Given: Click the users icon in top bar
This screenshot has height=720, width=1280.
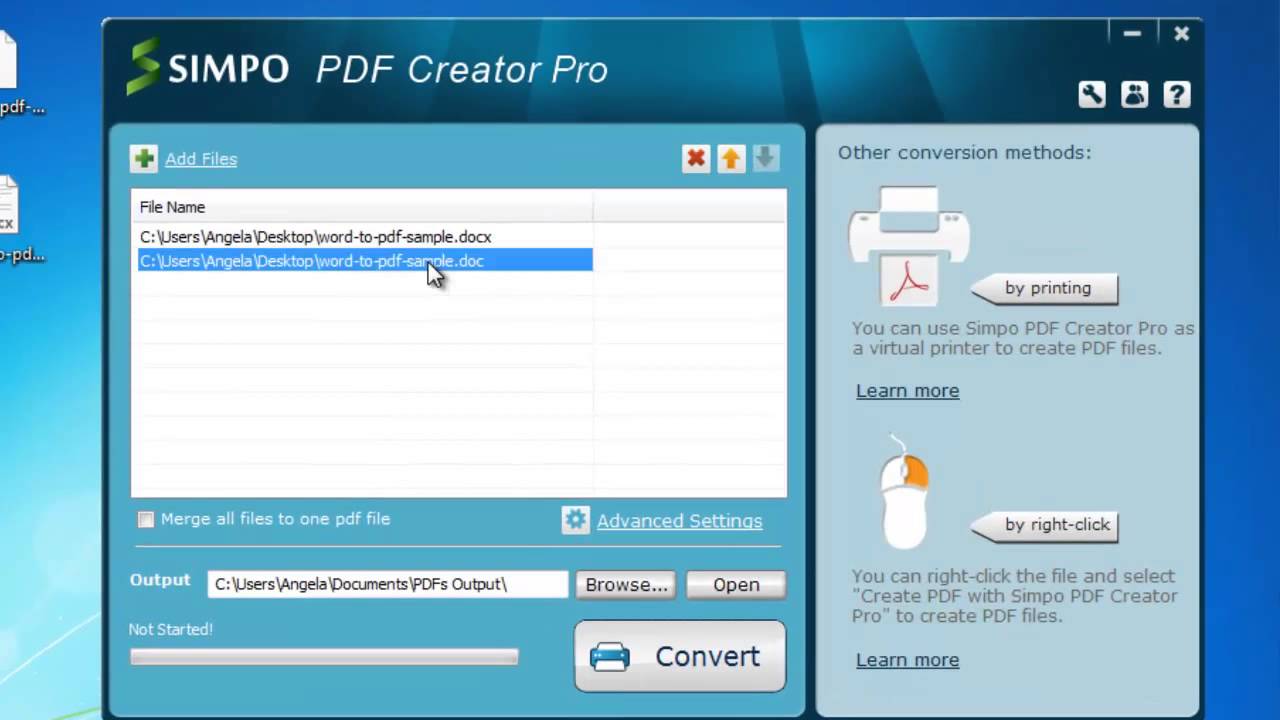Looking at the screenshot, I should [x=1135, y=95].
